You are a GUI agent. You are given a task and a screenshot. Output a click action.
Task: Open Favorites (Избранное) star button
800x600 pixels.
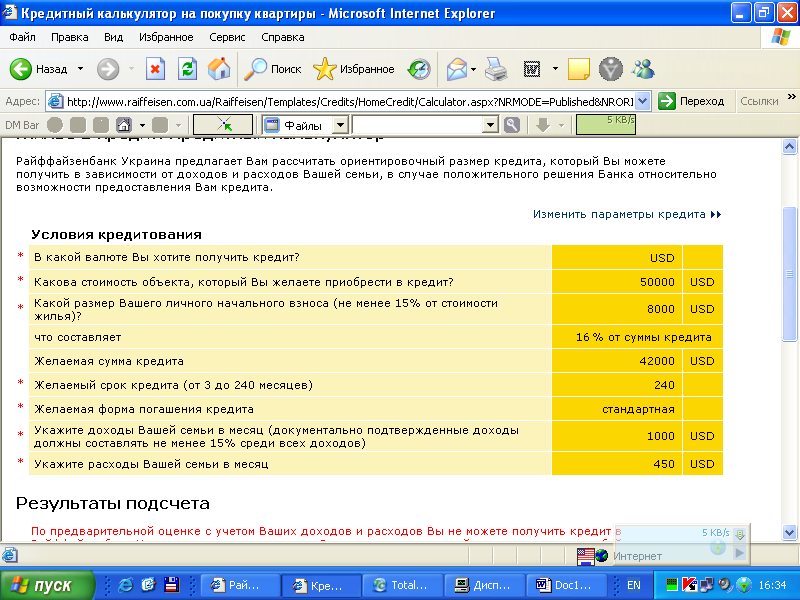[x=354, y=69]
